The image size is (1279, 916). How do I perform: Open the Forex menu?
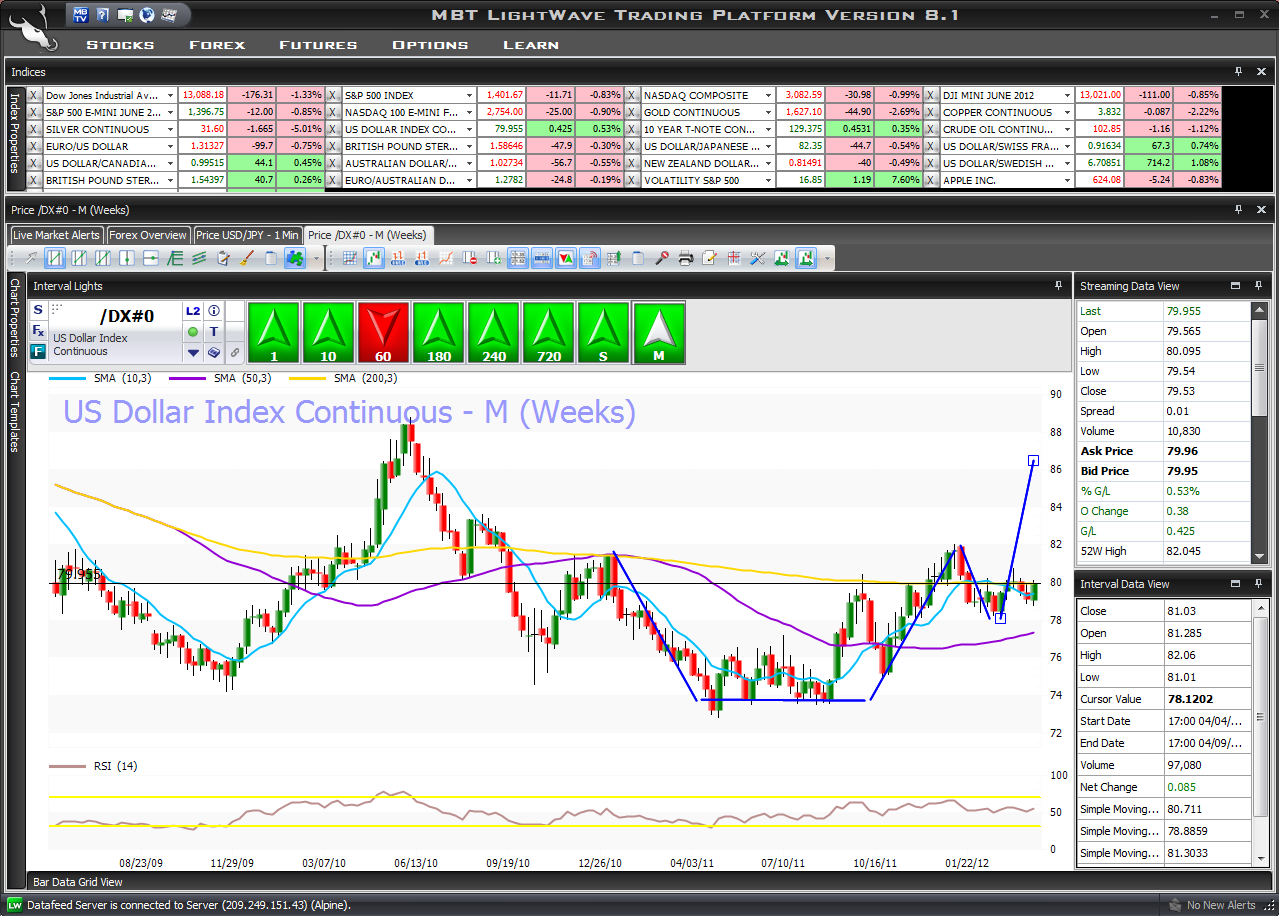217,44
